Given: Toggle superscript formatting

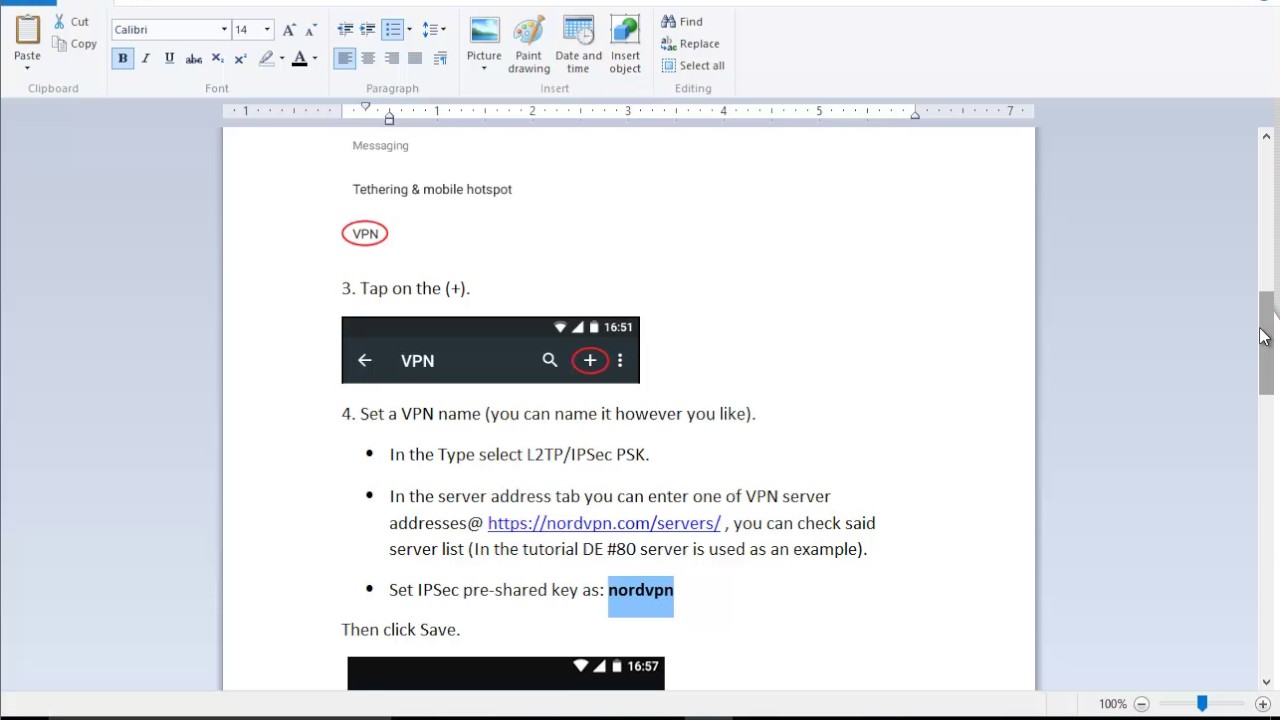Looking at the screenshot, I should pyautogui.click(x=240, y=59).
